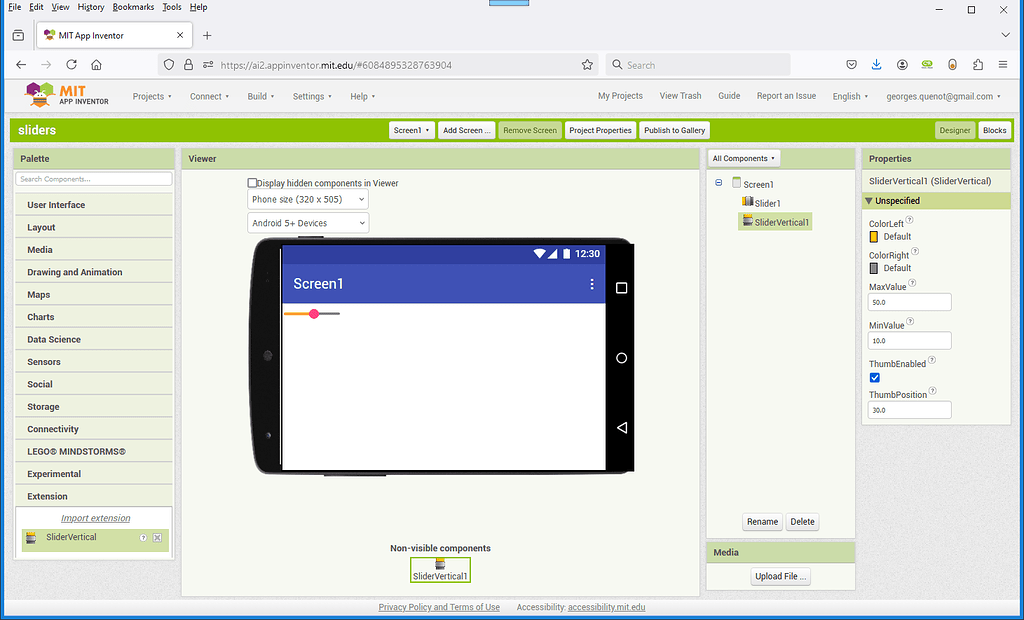The height and width of the screenshot is (620, 1024).
Task: Click the Import extension link
Action: (x=94, y=518)
